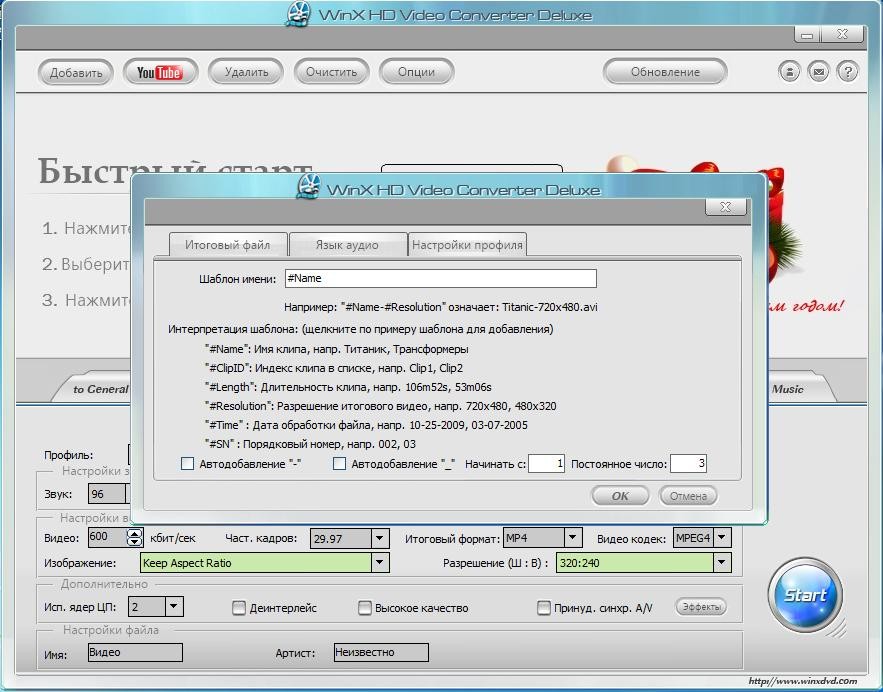Click the Начинать с number field

pyautogui.click(x=546, y=463)
